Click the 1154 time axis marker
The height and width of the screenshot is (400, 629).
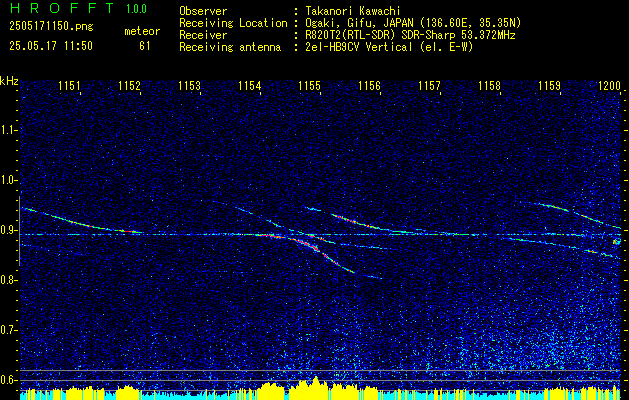click(250, 85)
